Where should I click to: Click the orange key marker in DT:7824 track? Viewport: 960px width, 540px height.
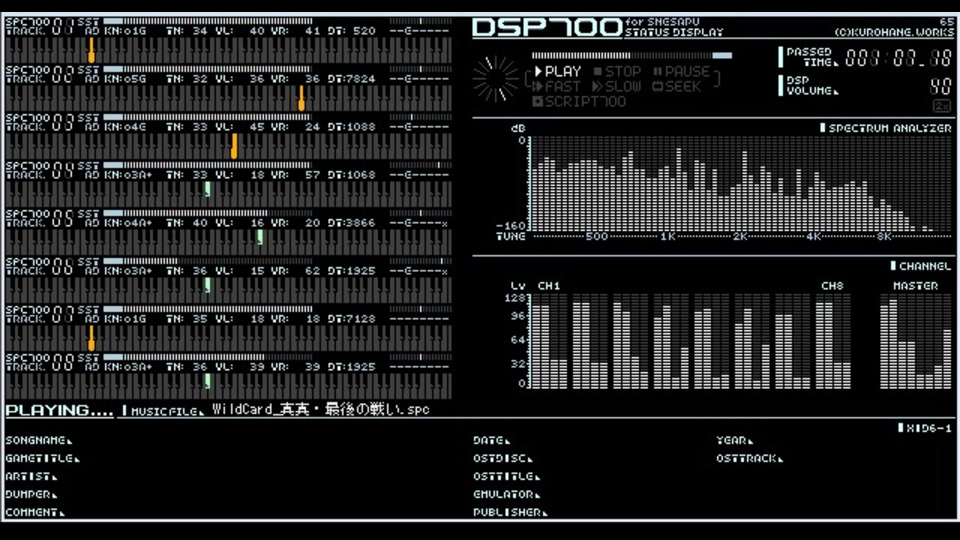tap(301, 98)
